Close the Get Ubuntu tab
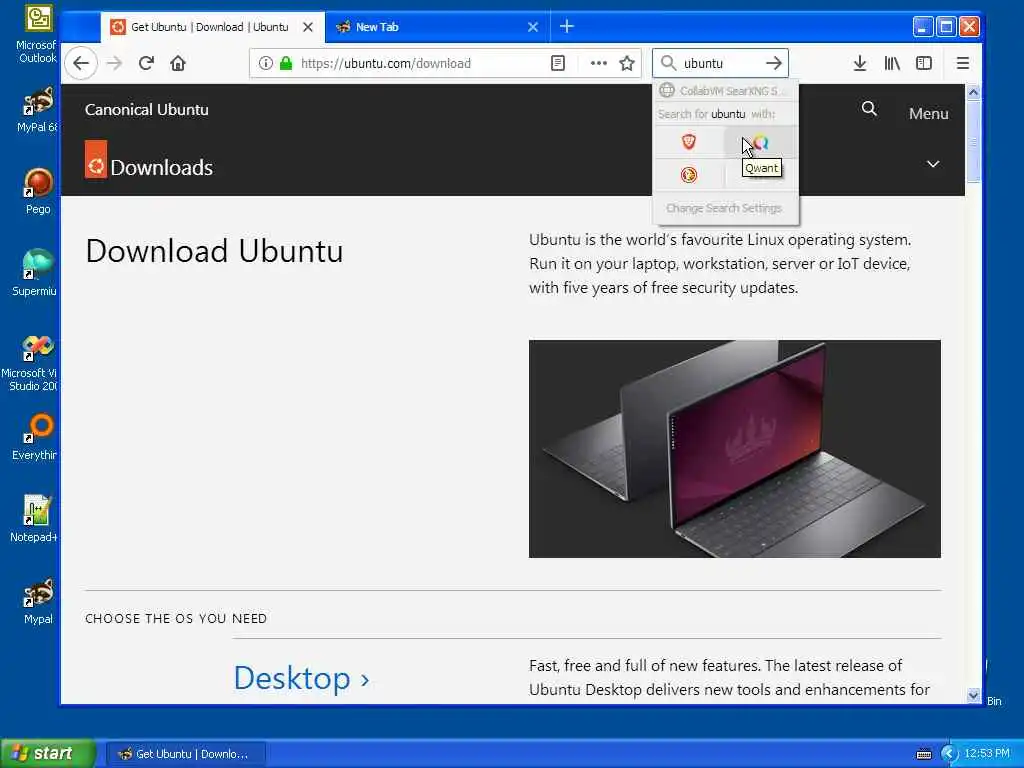Screen dimensions: 1024x768 pyautogui.click(x=308, y=27)
